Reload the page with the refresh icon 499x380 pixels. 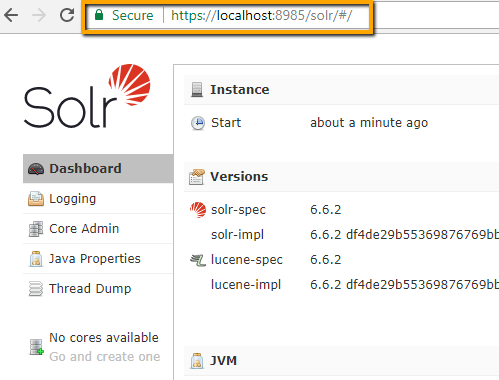click(67, 15)
